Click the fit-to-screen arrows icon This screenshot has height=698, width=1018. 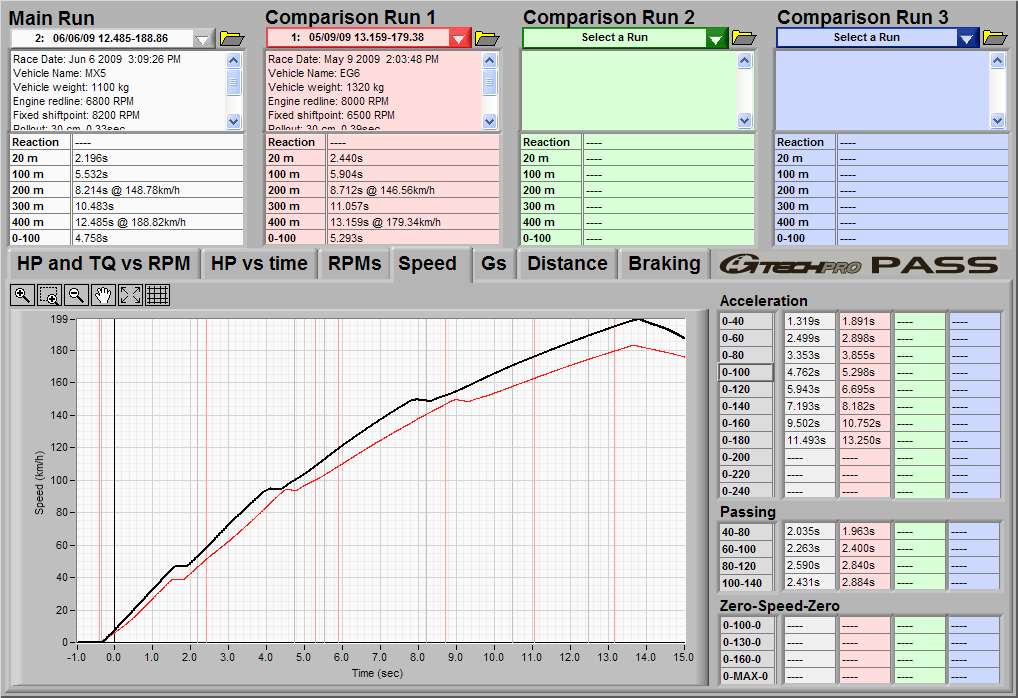130,294
